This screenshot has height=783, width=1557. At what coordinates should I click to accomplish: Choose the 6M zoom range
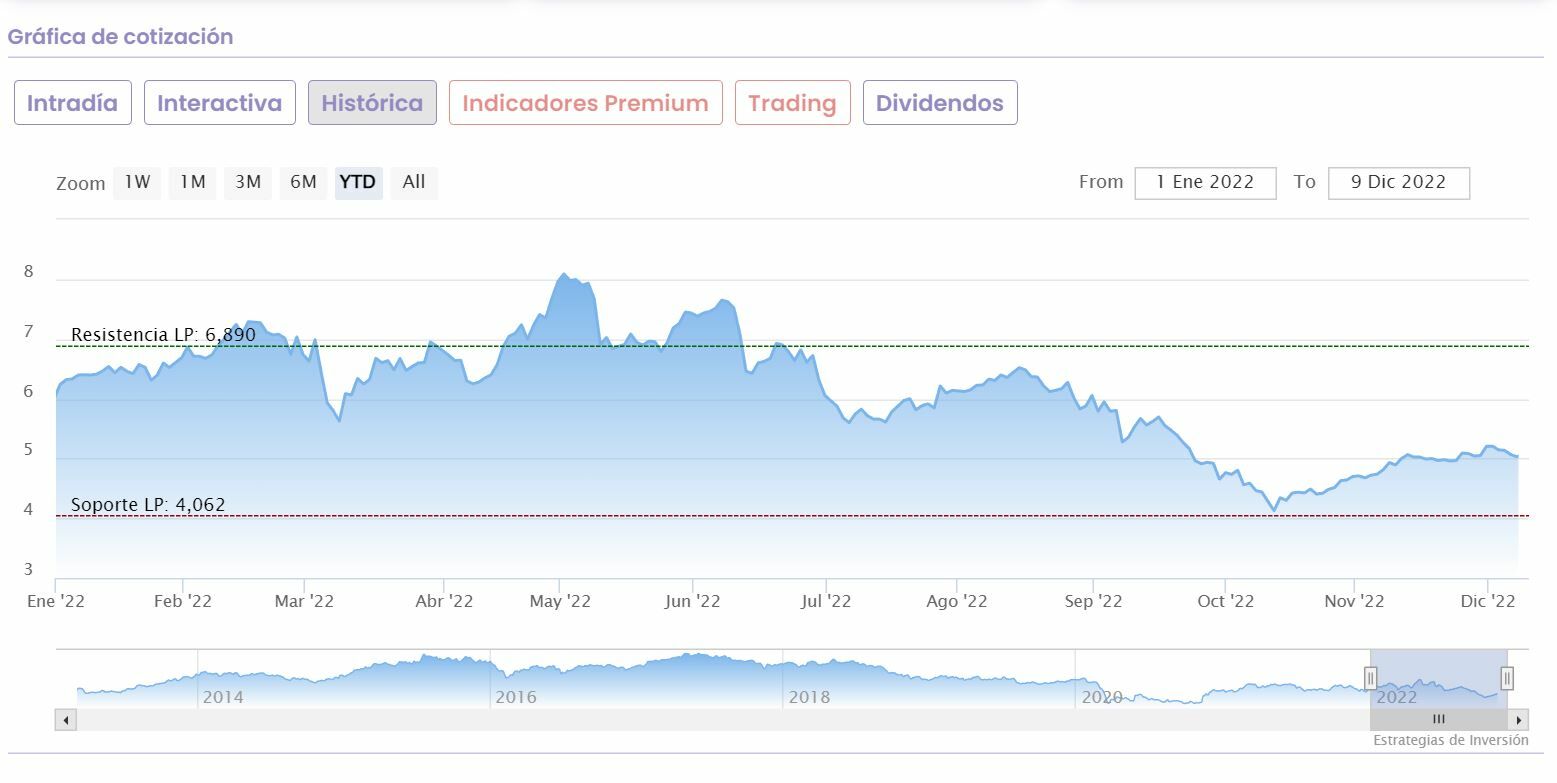[303, 182]
